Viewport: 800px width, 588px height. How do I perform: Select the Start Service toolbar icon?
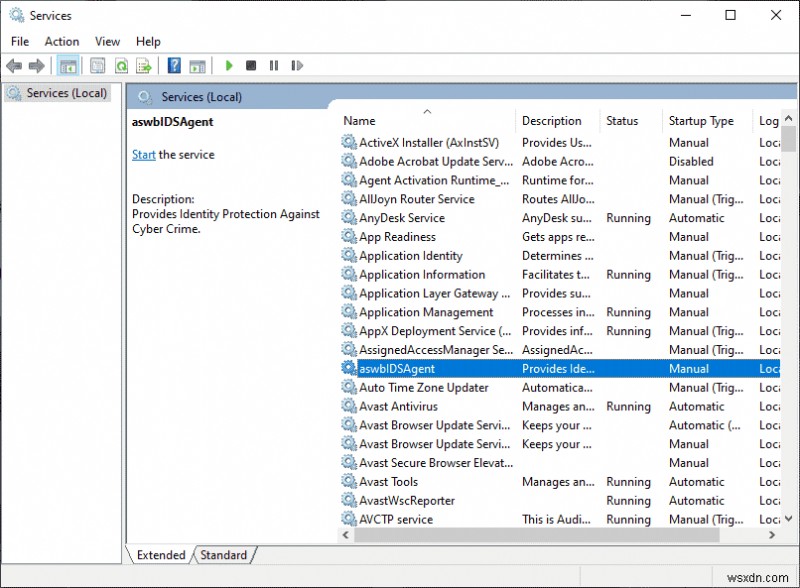point(229,66)
